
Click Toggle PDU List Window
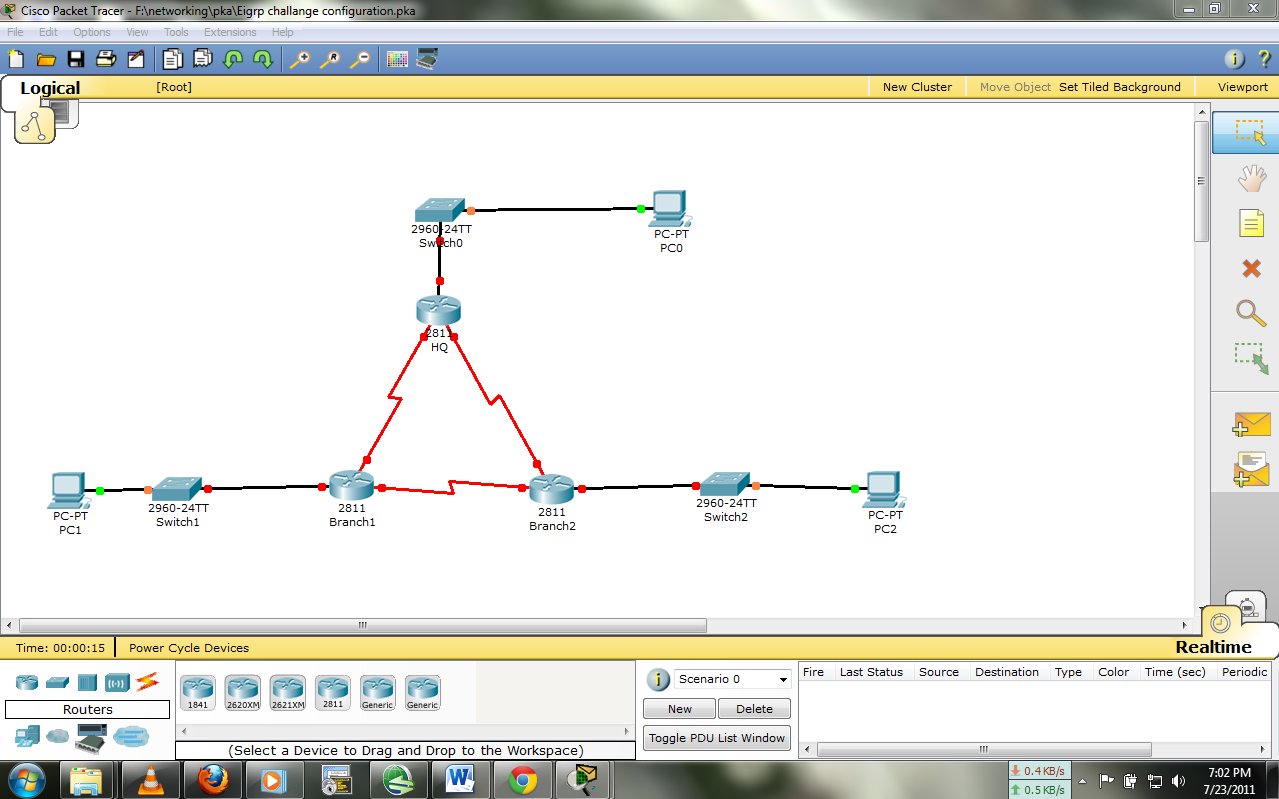[x=717, y=738]
